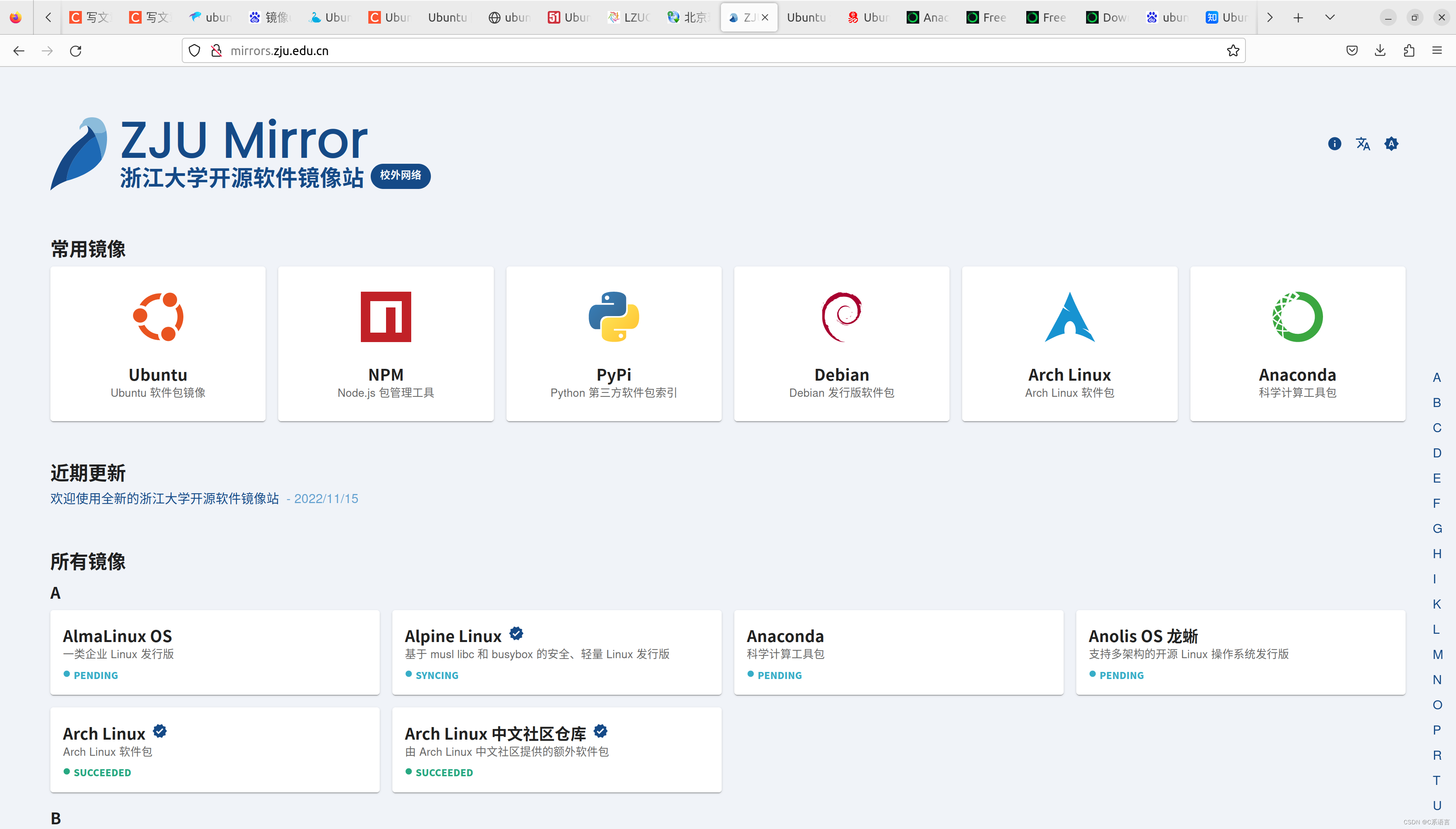Screen dimensions: 1456x829
Task: Open the Ubuntu mirror card
Action: pos(158,344)
